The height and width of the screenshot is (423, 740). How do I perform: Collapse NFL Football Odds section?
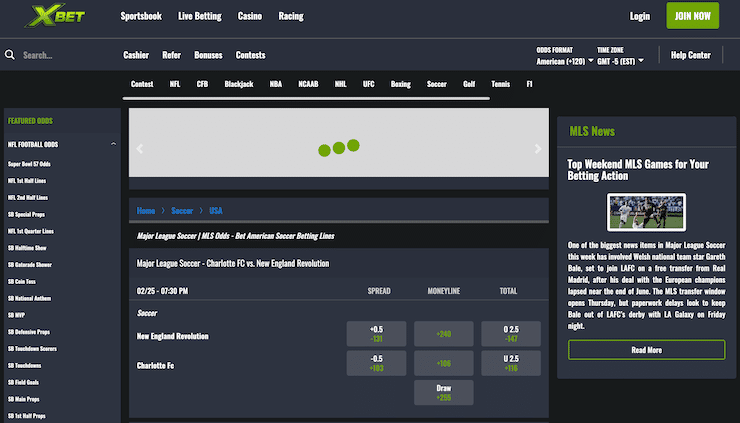pos(113,144)
